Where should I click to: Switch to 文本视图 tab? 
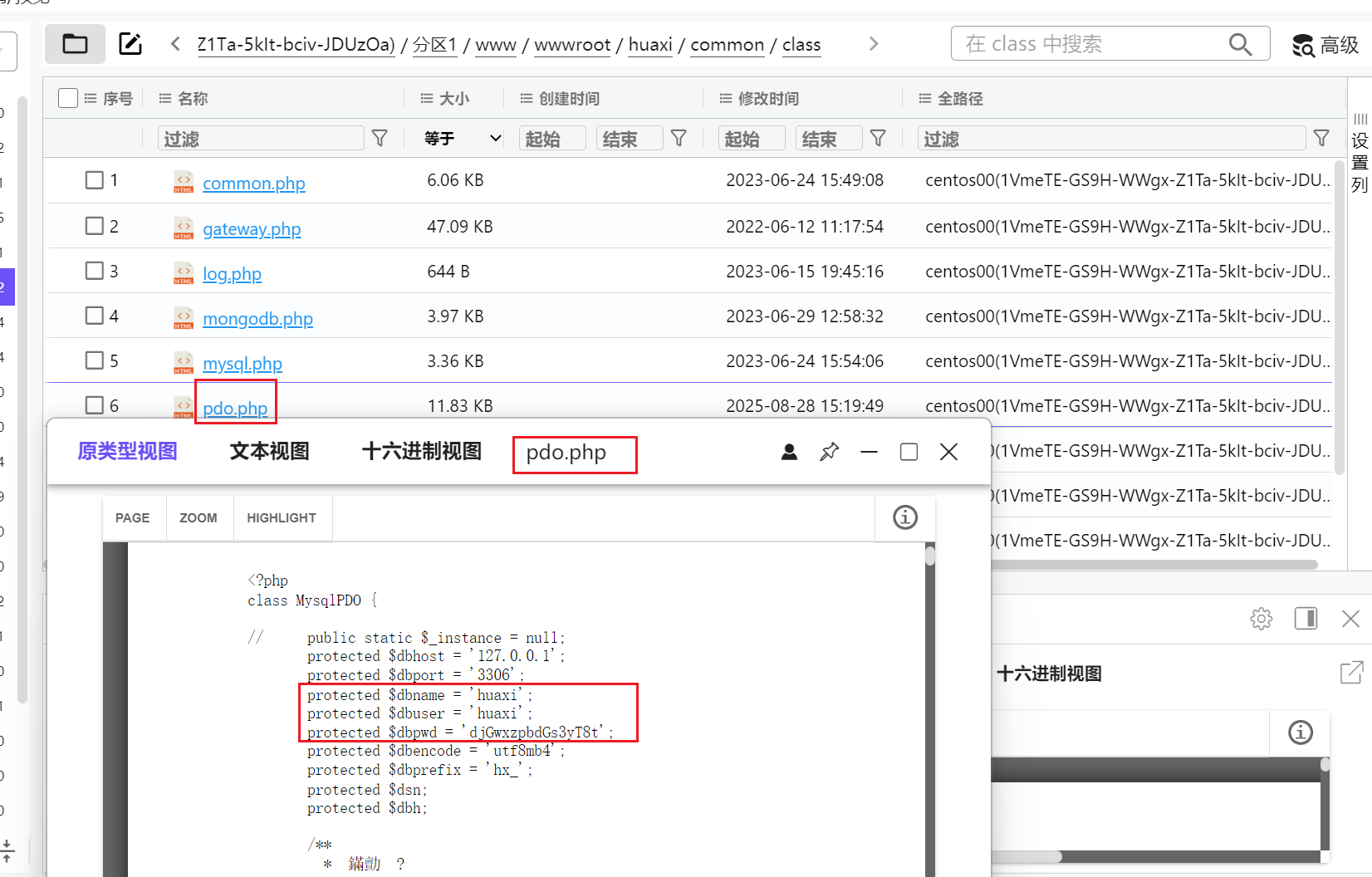pos(269,452)
